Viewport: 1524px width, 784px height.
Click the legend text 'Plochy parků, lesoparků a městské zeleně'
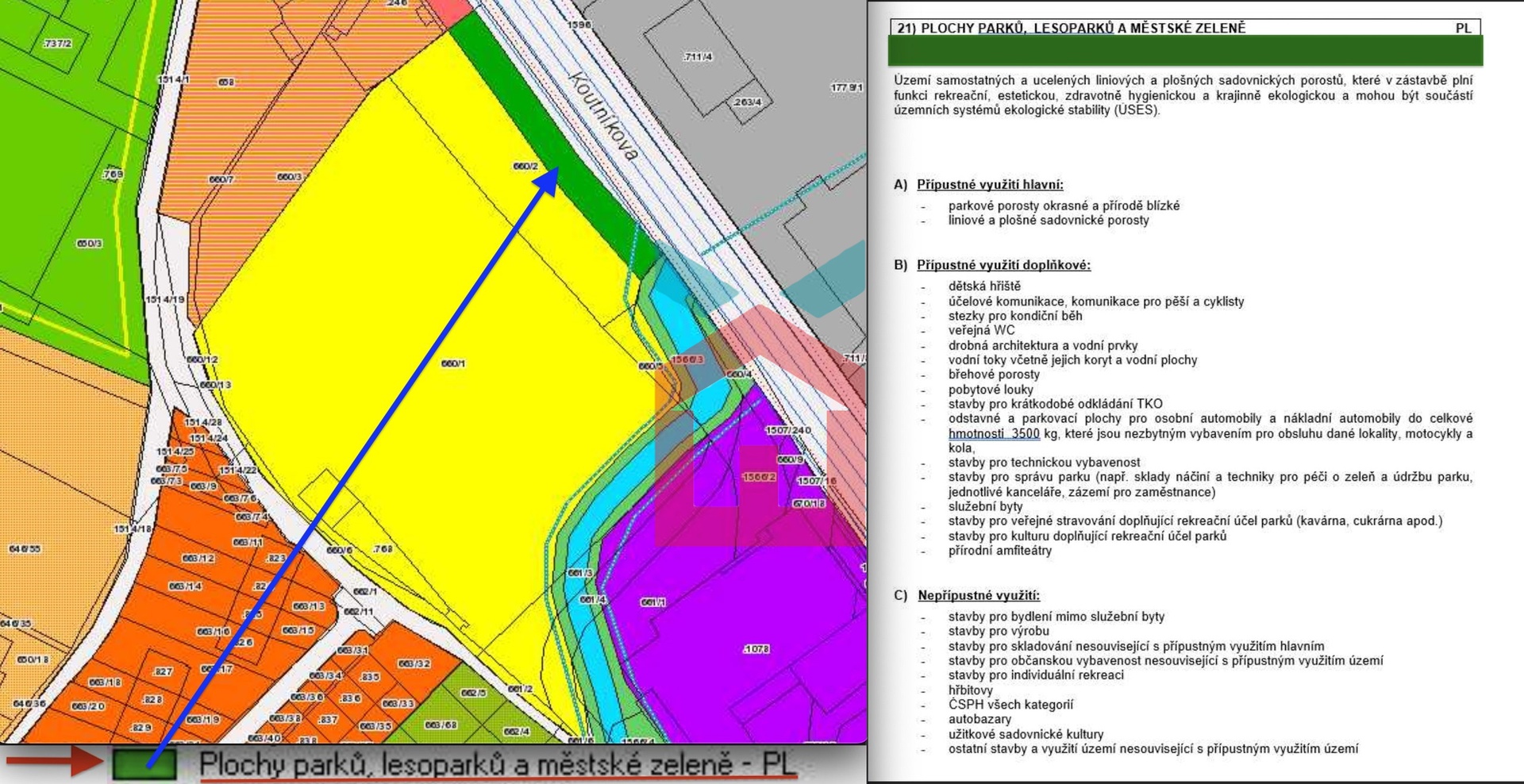464,763
